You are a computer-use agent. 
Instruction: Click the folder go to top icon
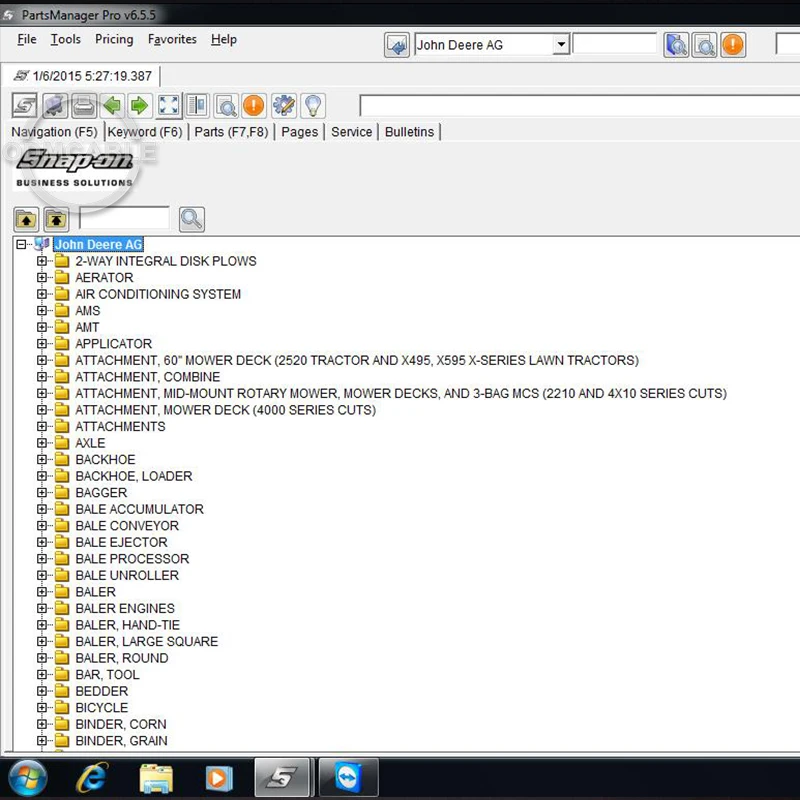(x=56, y=220)
